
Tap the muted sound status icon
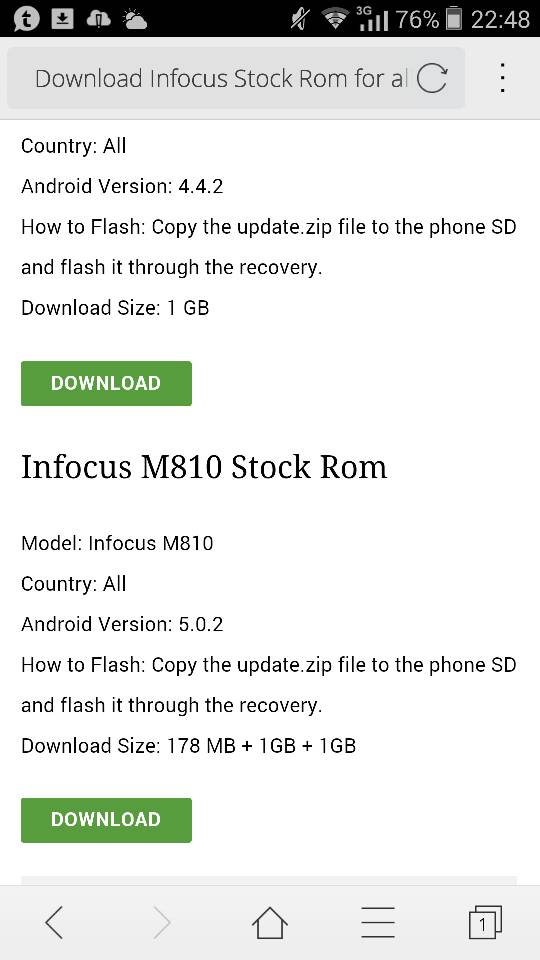[x=300, y=20]
